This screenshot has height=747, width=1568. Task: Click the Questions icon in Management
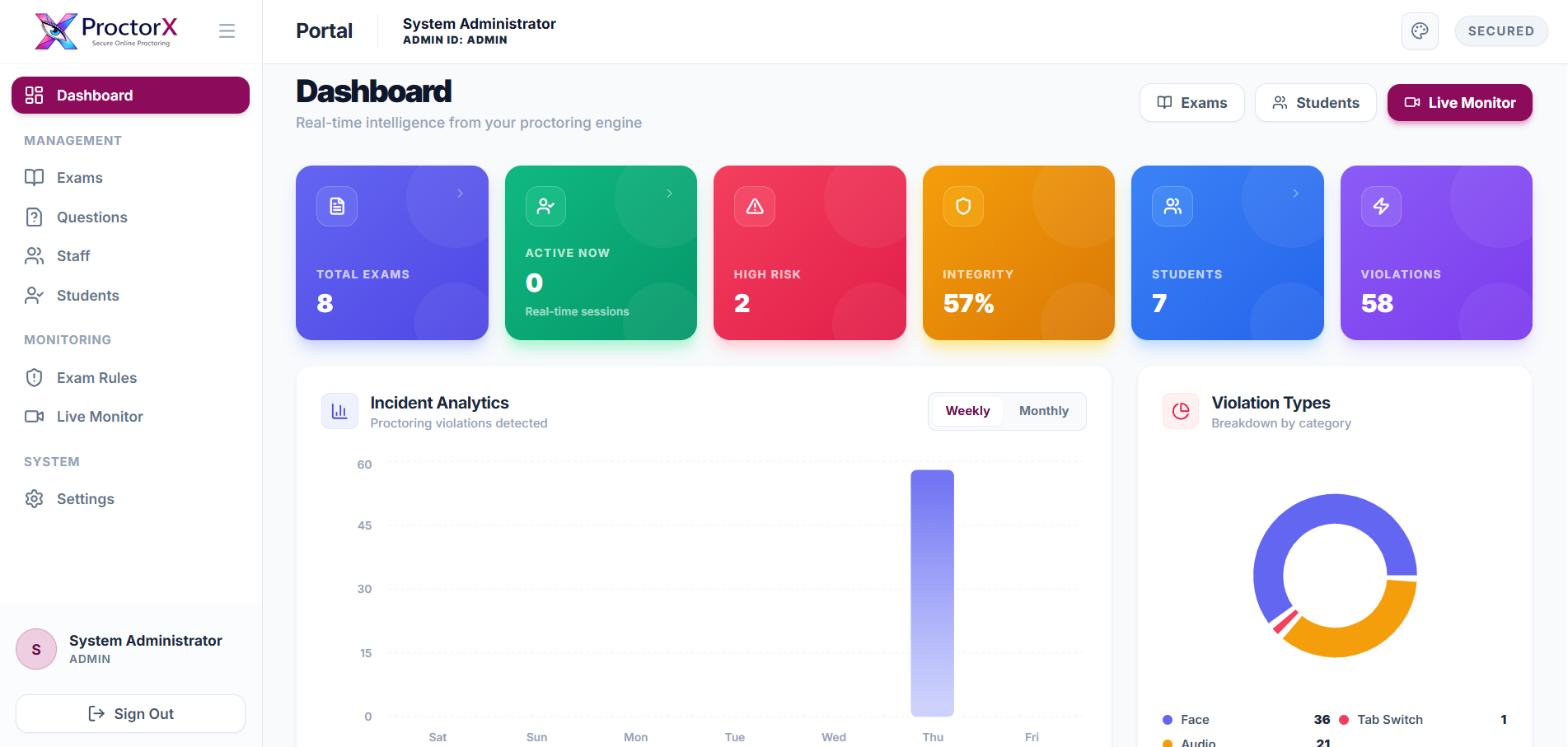pyautogui.click(x=34, y=217)
